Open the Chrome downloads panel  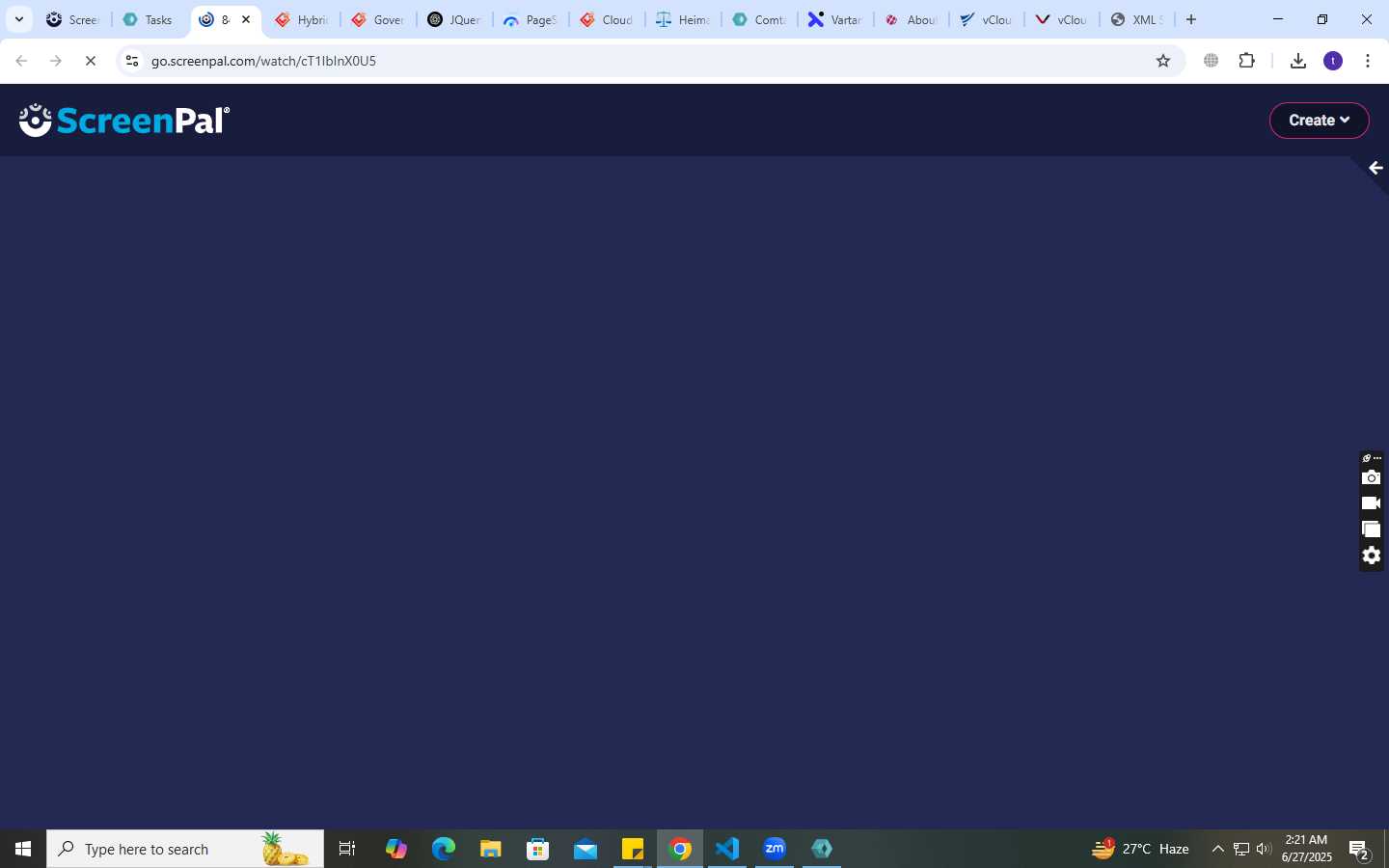tap(1298, 61)
